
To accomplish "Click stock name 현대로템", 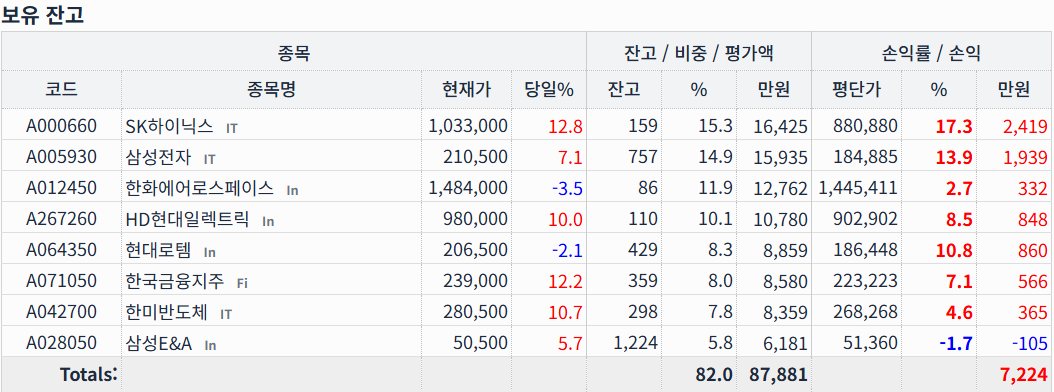I will [x=159, y=249].
